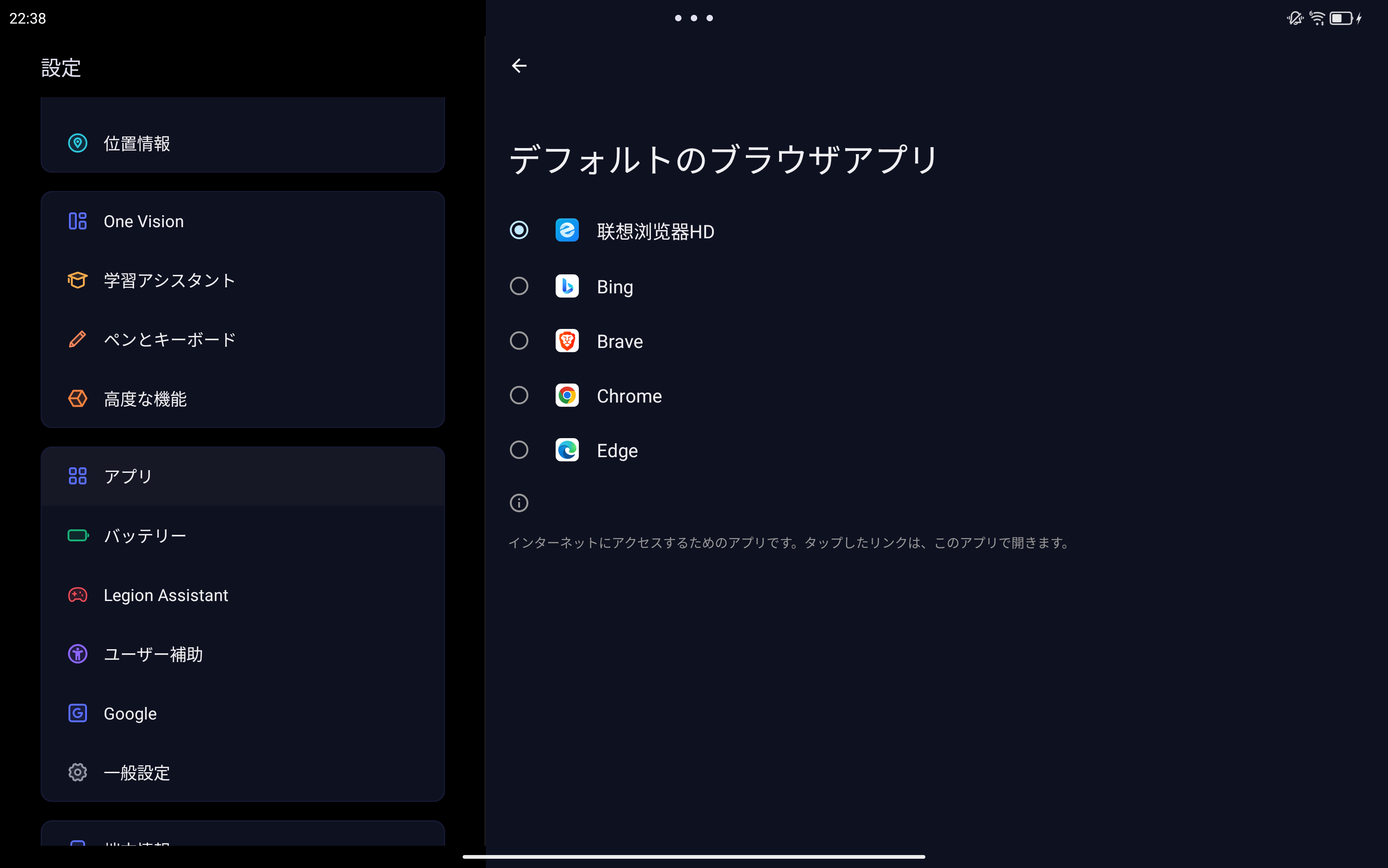Select the Chrome radio button

(x=519, y=396)
